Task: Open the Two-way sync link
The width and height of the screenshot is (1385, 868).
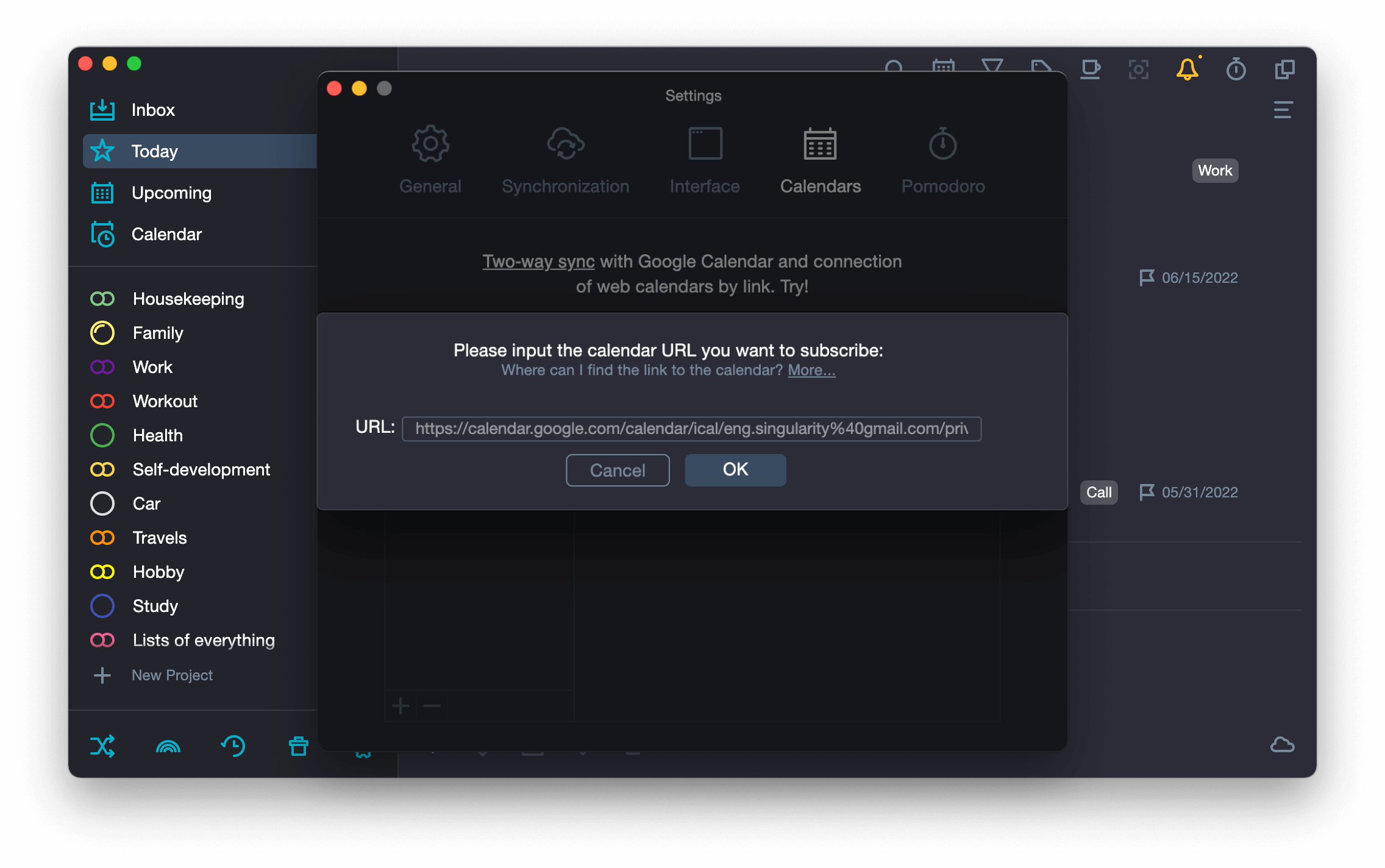Action: 538,261
